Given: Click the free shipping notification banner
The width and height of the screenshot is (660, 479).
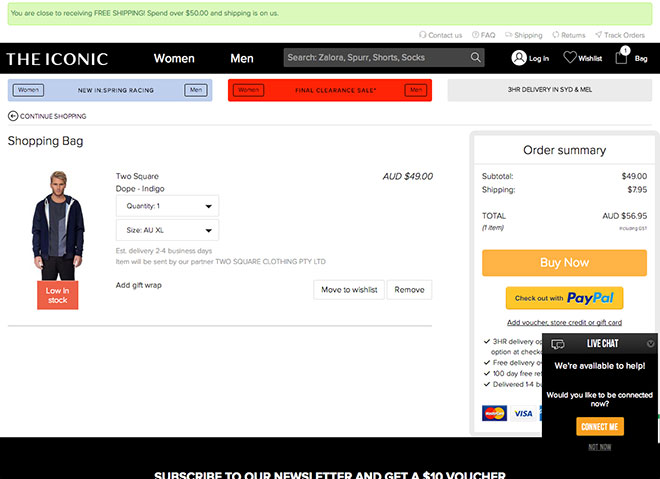Looking at the screenshot, I should (x=330, y=13).
